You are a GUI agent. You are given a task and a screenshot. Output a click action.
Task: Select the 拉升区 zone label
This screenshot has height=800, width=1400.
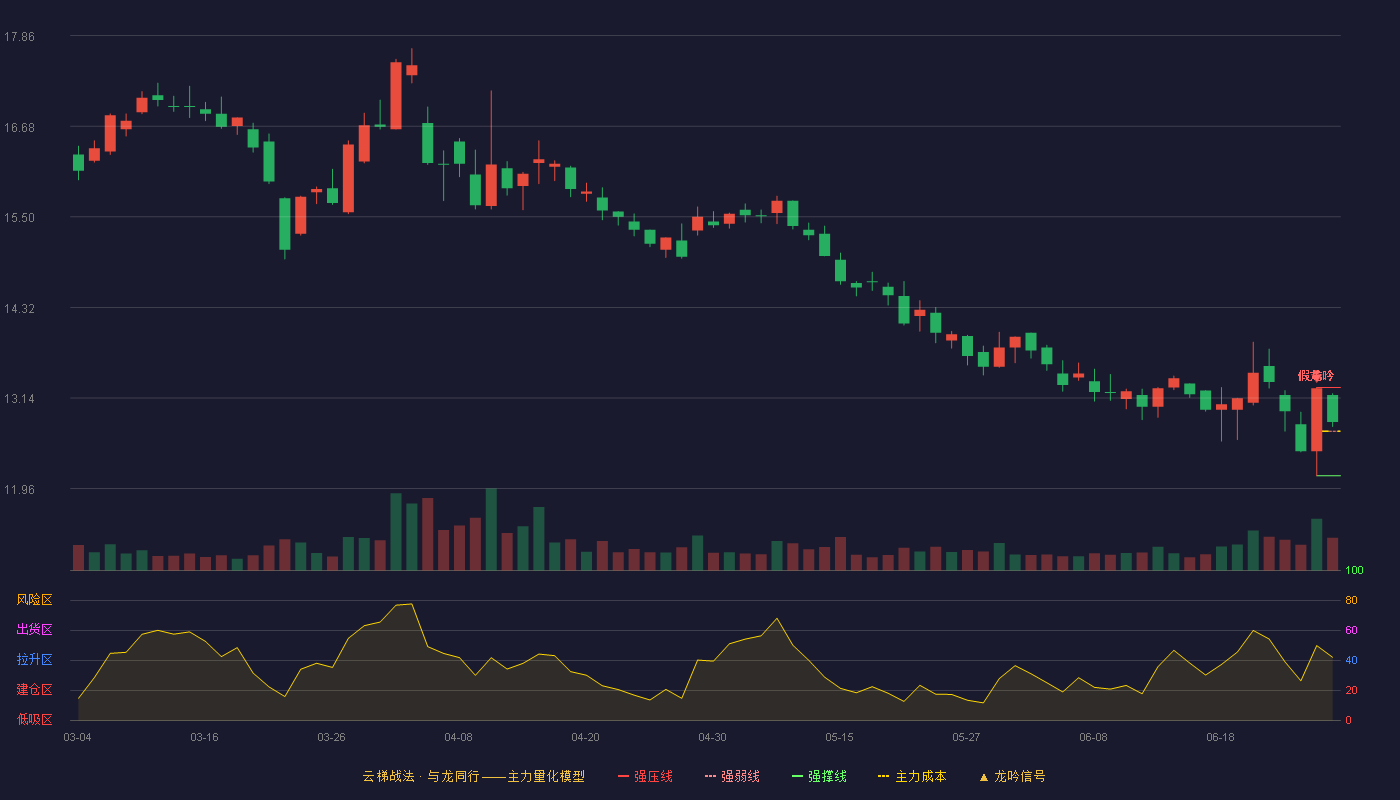coord(34,660)
